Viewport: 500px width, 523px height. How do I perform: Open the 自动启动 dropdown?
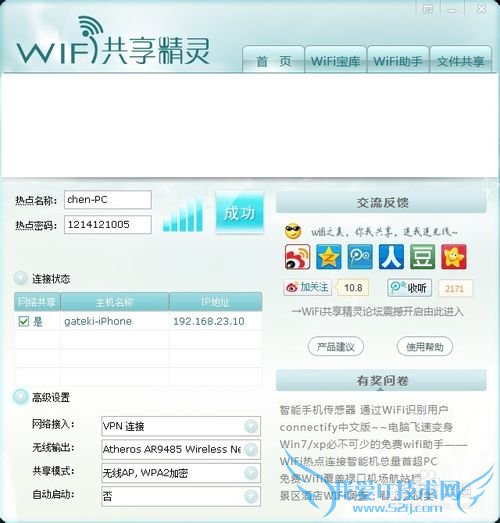[x=251, y=496]
